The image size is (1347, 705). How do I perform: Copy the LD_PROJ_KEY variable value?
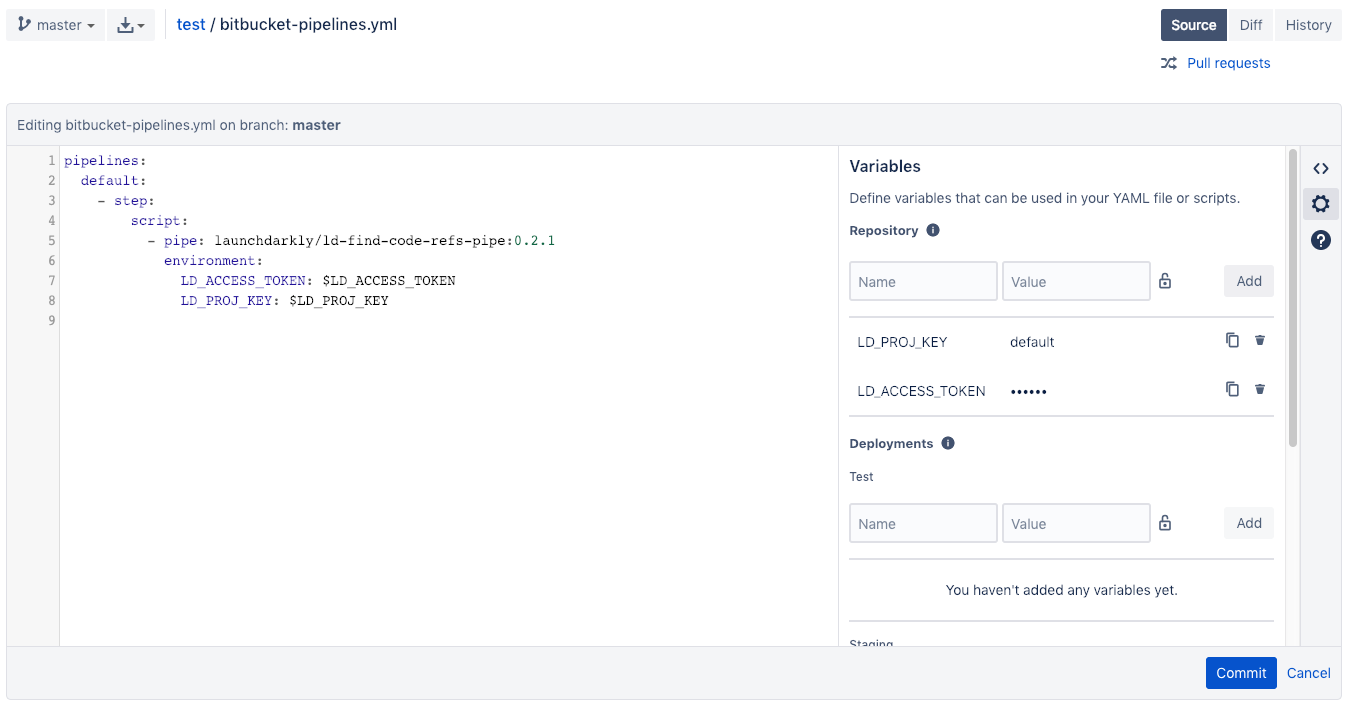coord(1232,340)
